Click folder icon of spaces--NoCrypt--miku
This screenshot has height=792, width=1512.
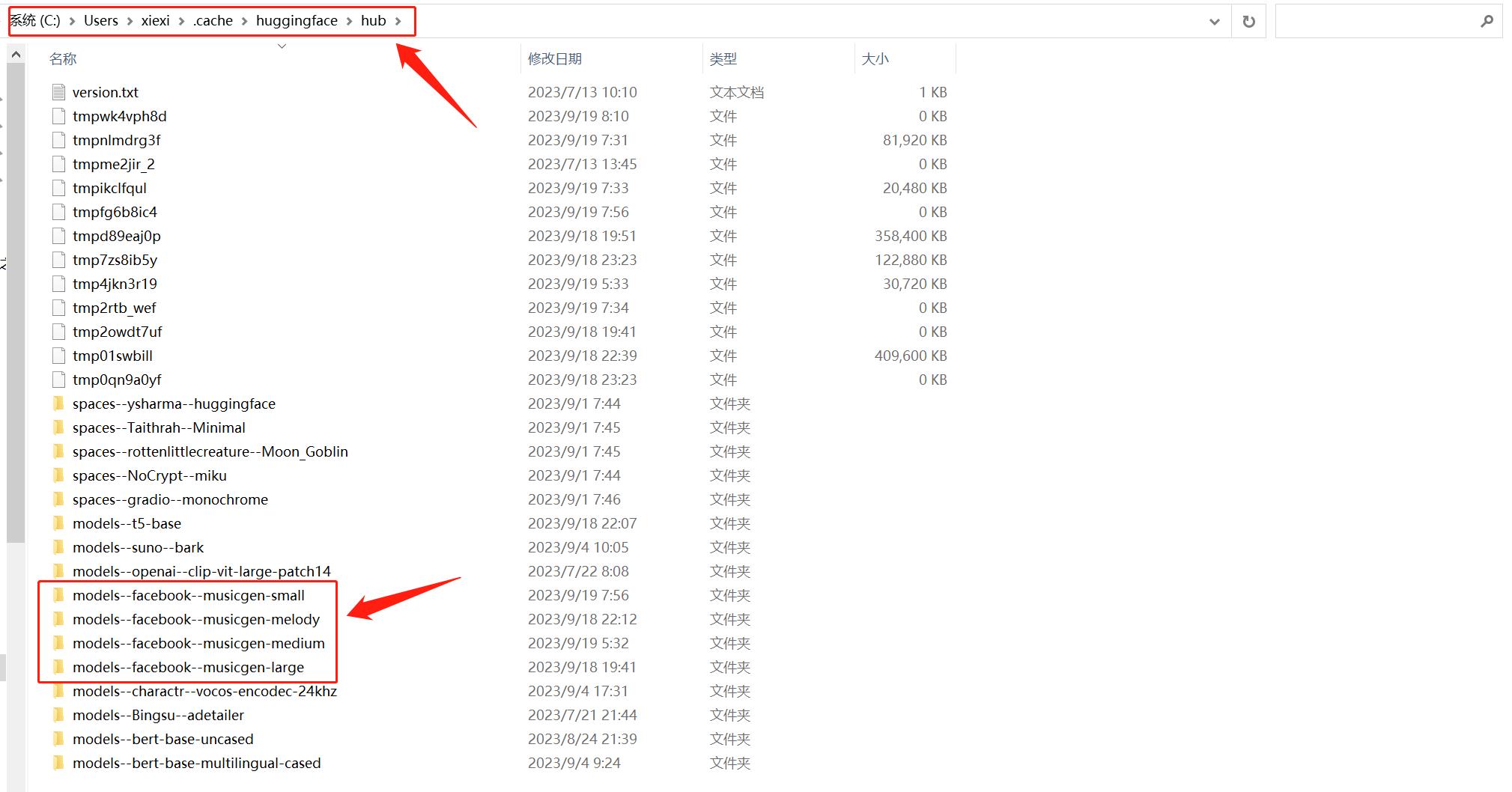58,475
